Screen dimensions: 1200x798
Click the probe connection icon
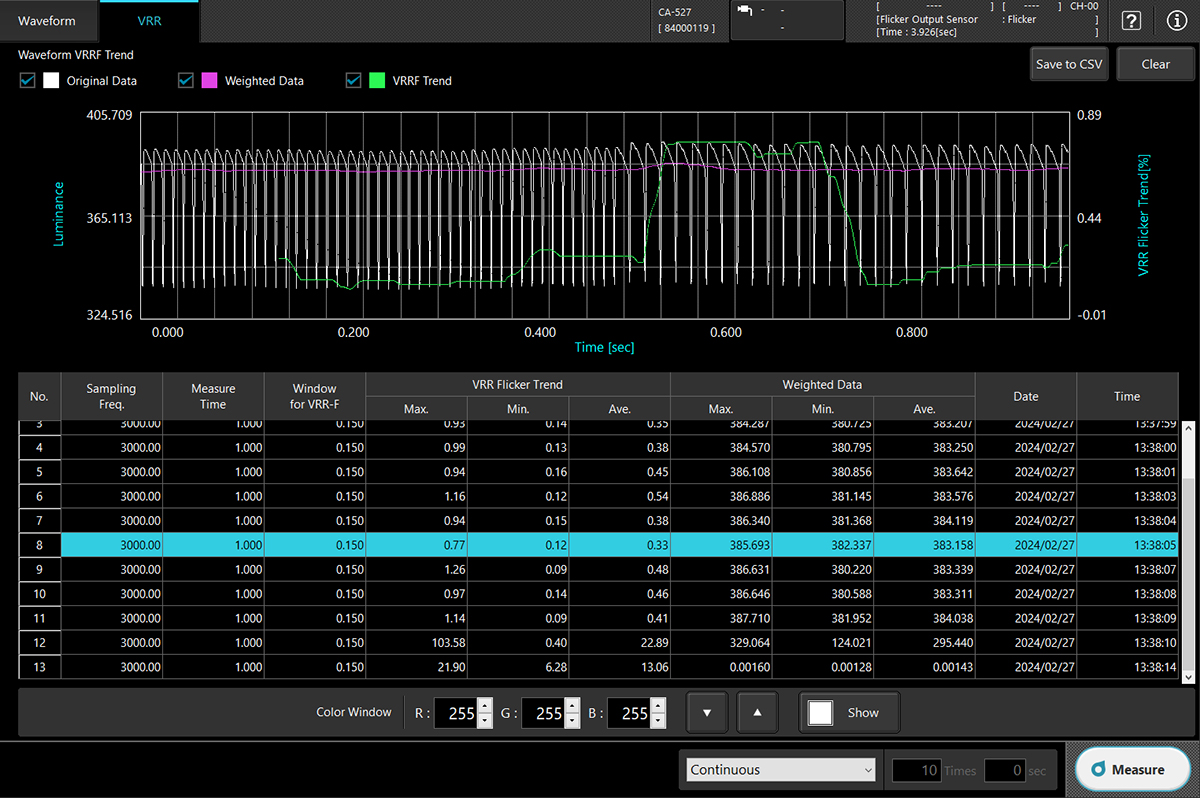pyautogui.click(x=745, y=11)
